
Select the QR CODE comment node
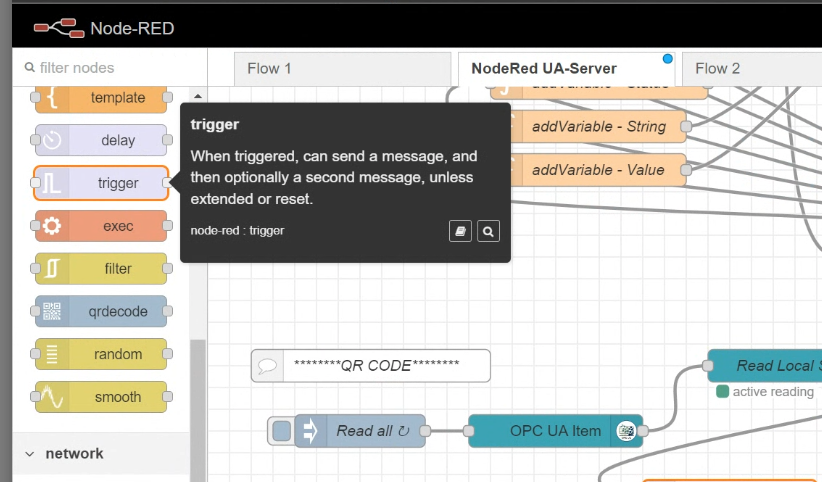pyautogui.click(x=371, y=366)
